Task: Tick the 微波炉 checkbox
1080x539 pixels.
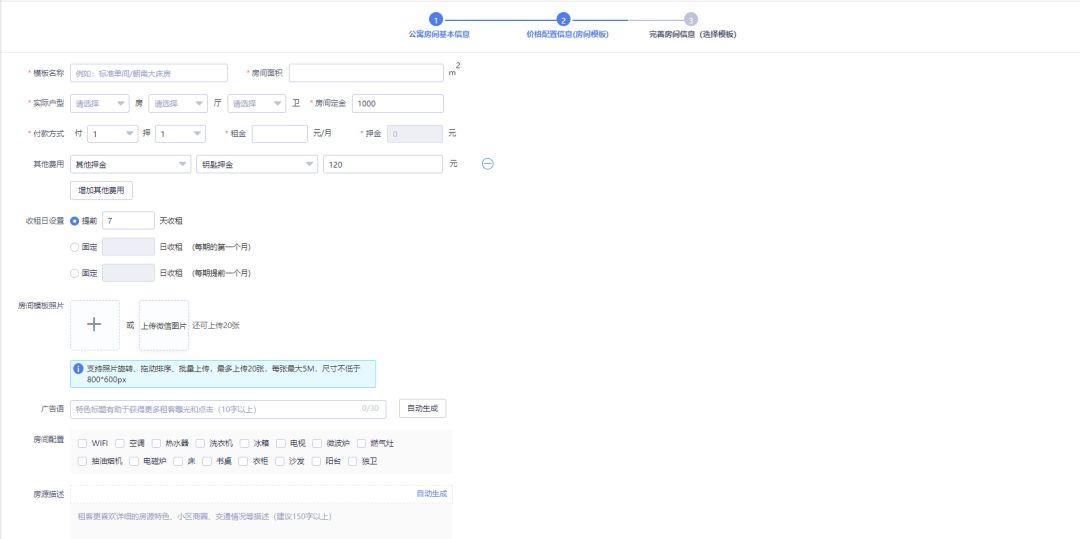Action: coord(318,443)
